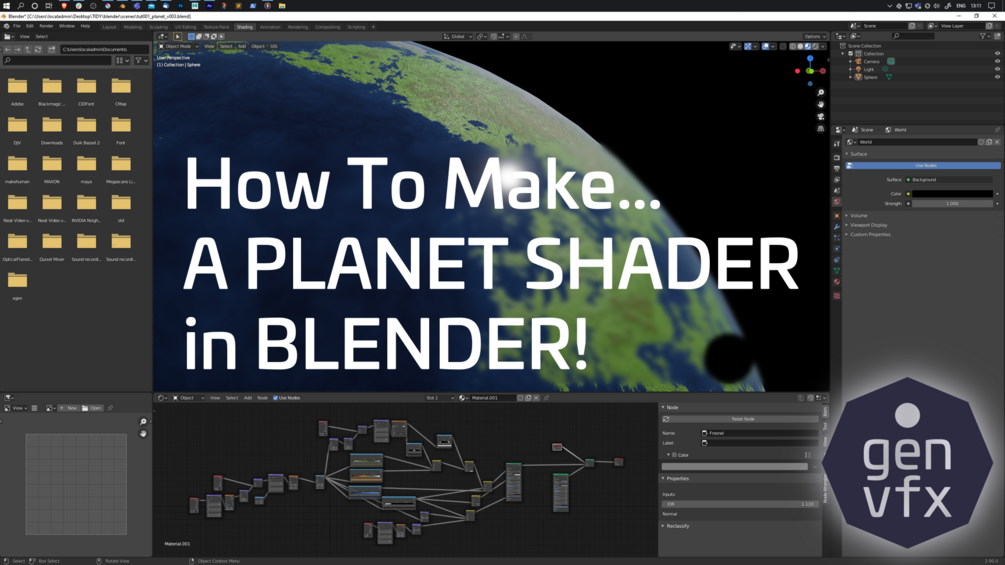The height and width of the screenshot is (565, 1005).
Task: Open the outliner filter dropdown
Action: (x=986, y=37)
